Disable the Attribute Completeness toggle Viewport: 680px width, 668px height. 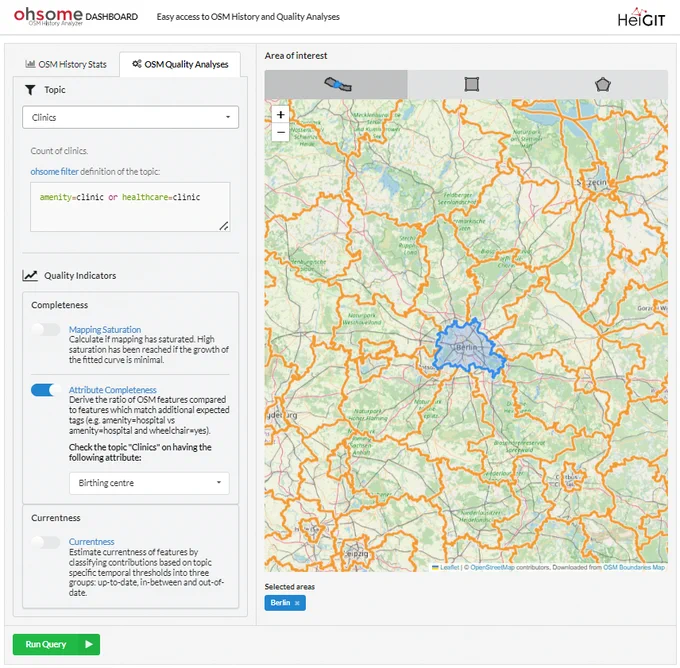point(46,390)
